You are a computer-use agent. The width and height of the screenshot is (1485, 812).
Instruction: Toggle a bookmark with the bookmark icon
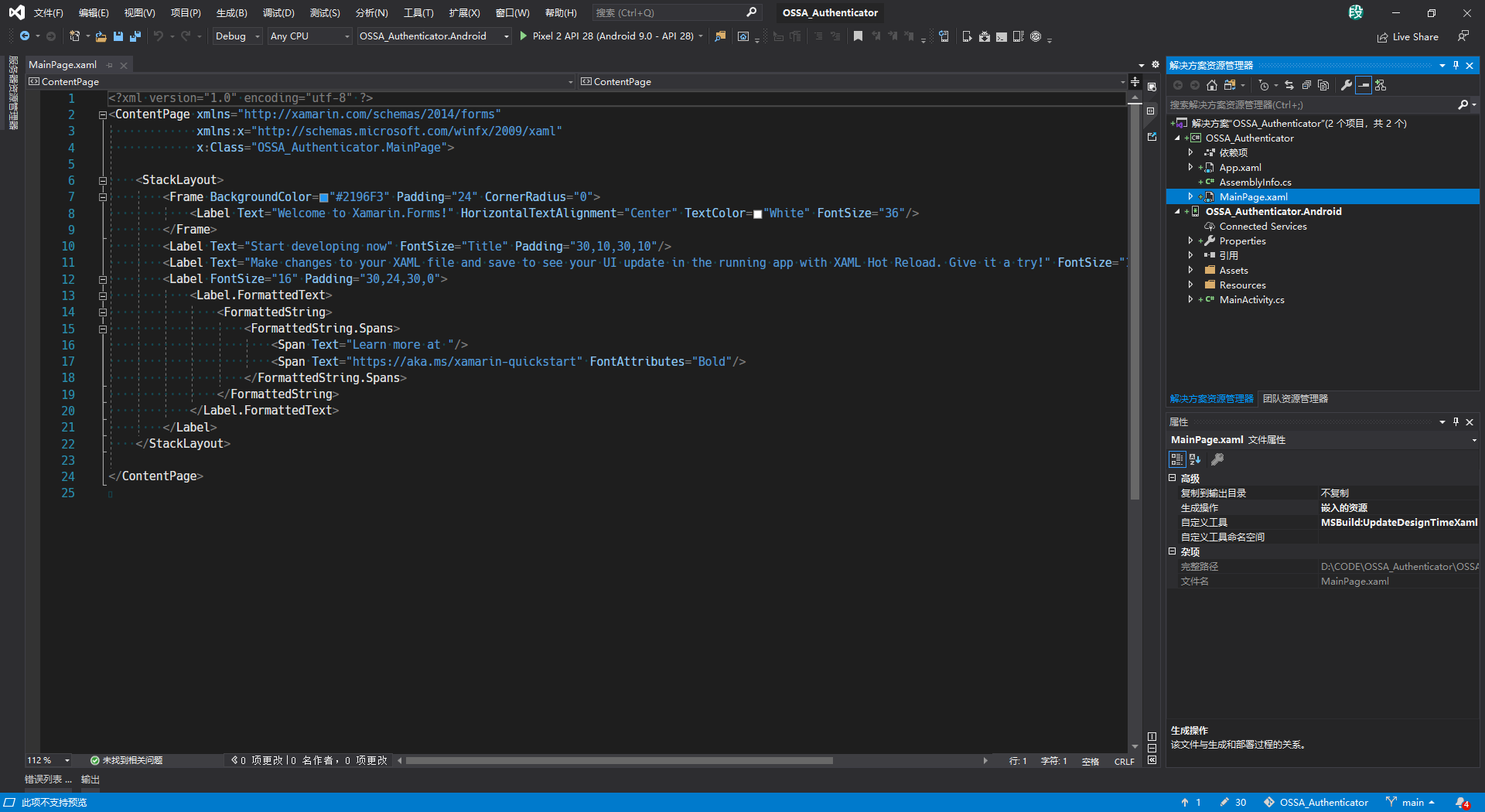coord(858,36)
